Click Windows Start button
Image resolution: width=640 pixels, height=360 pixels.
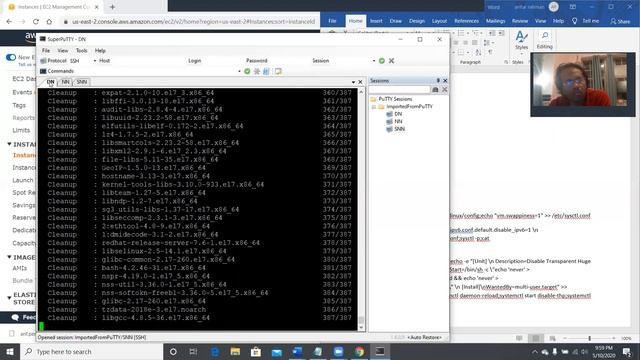10,351
